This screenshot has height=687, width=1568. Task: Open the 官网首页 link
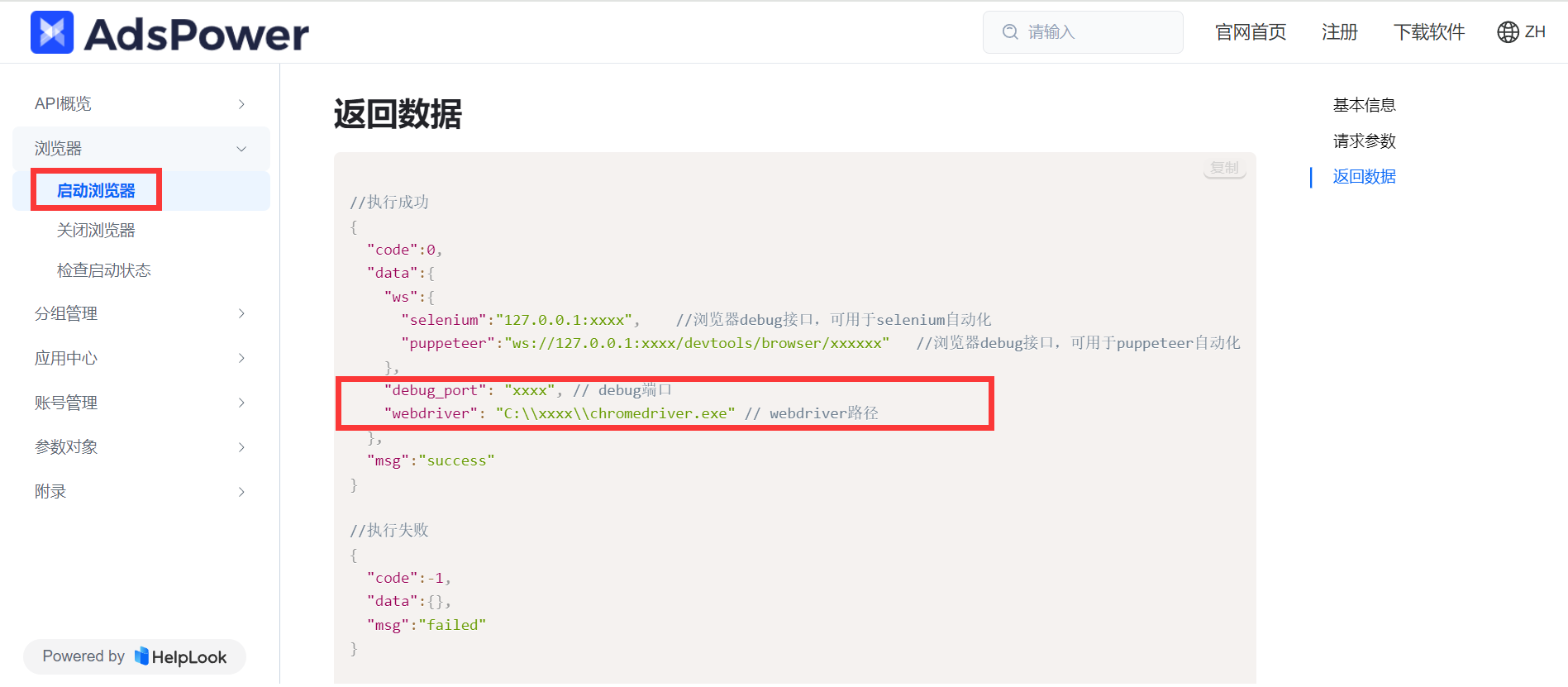[1251, 32]
